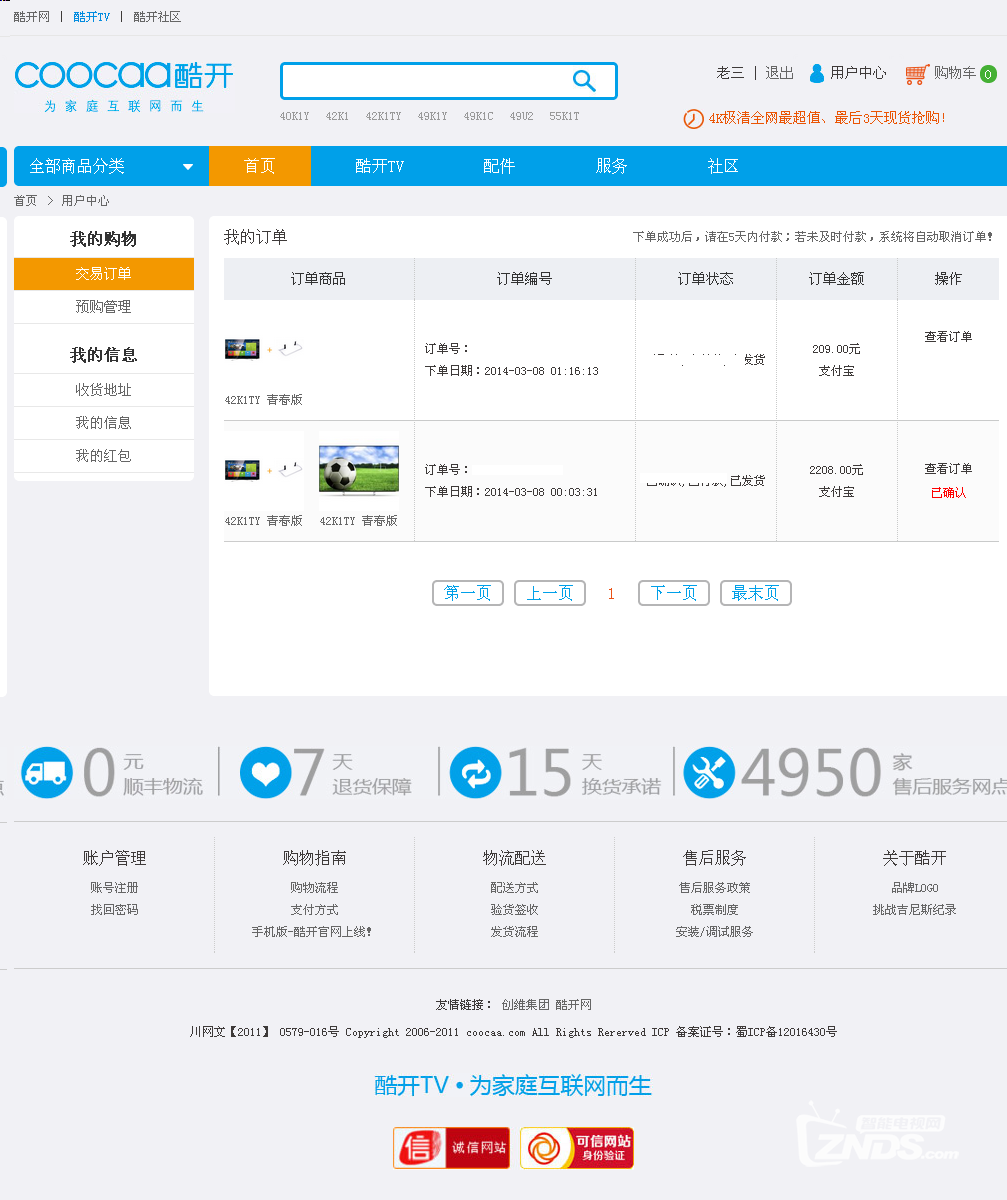Click first order's 42K1TY product thumbnail
1007x1200 pixels.
264,349
